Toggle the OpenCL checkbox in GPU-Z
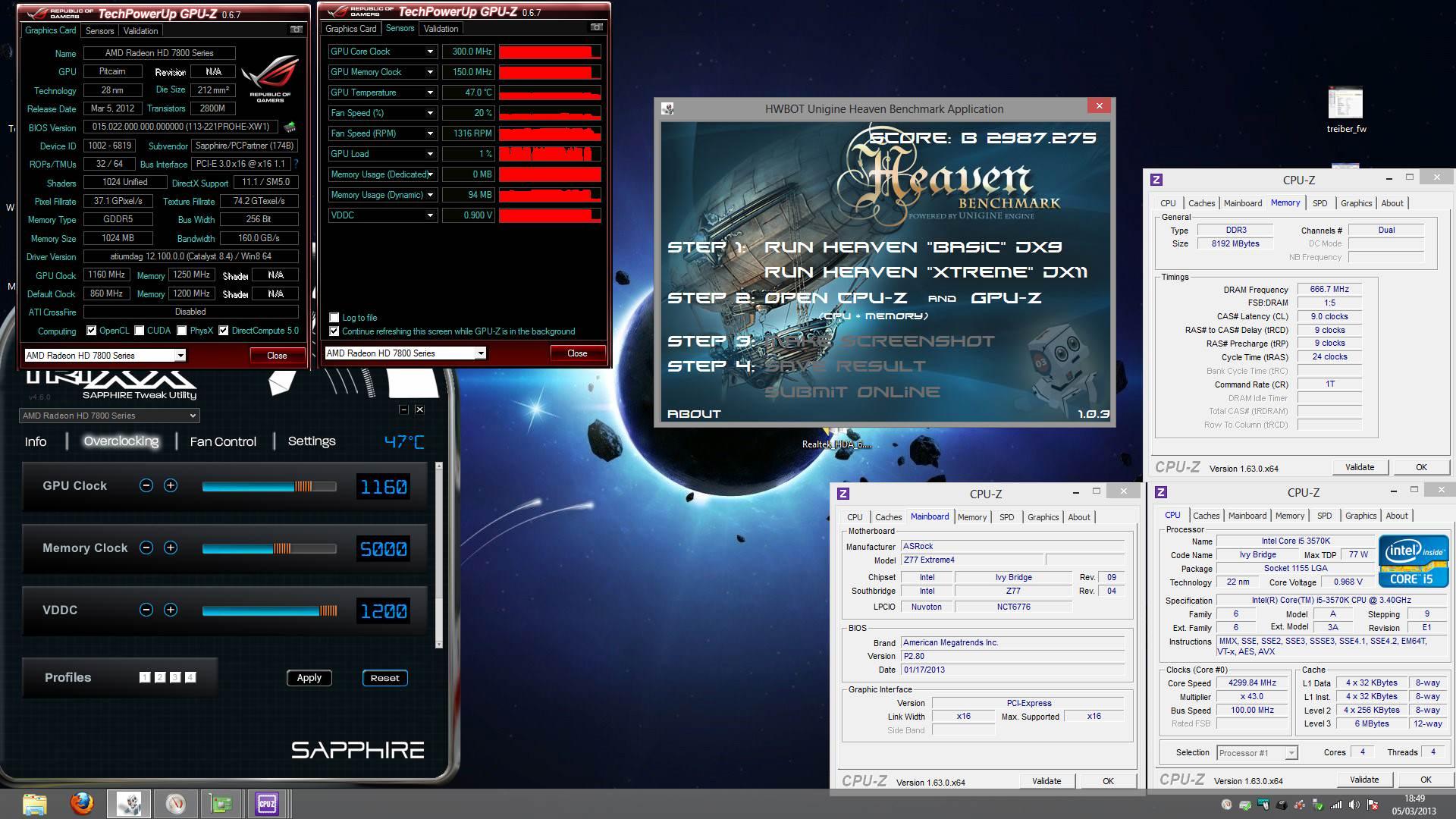 tap(92, 330)
